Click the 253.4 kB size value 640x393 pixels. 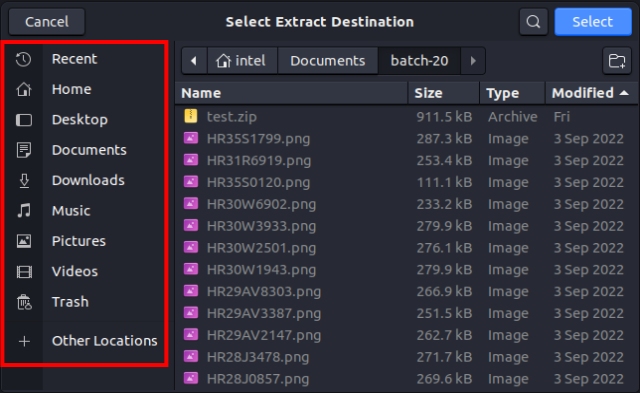(x=444, y=160)
